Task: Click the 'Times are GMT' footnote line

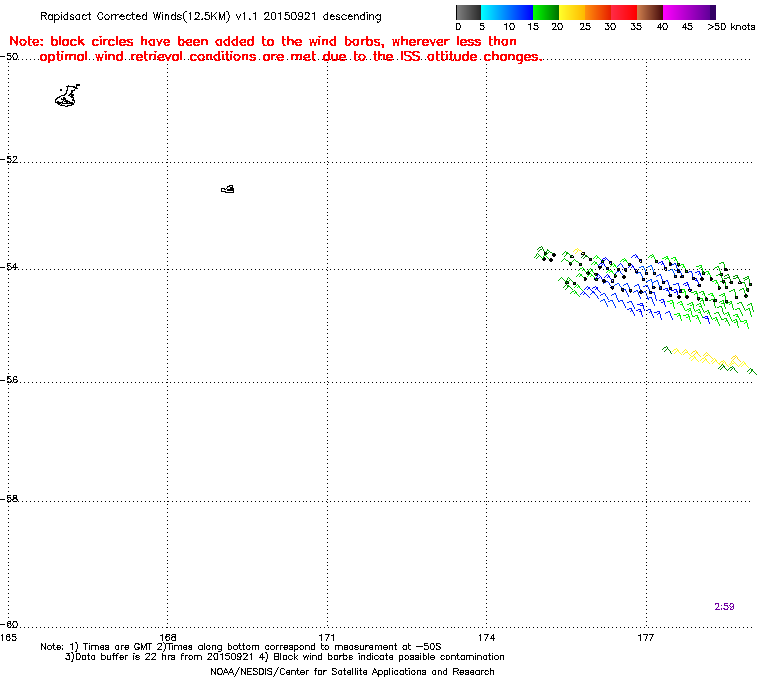Action: [241, 647]
